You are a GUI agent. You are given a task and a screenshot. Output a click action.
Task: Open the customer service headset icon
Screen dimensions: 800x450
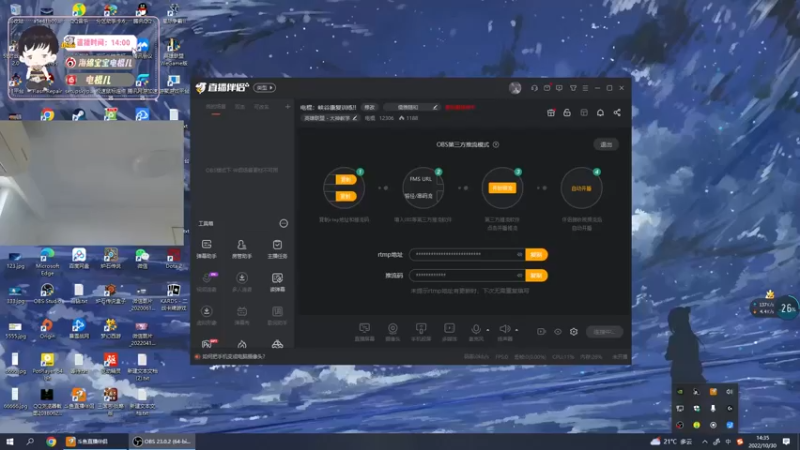534,88
